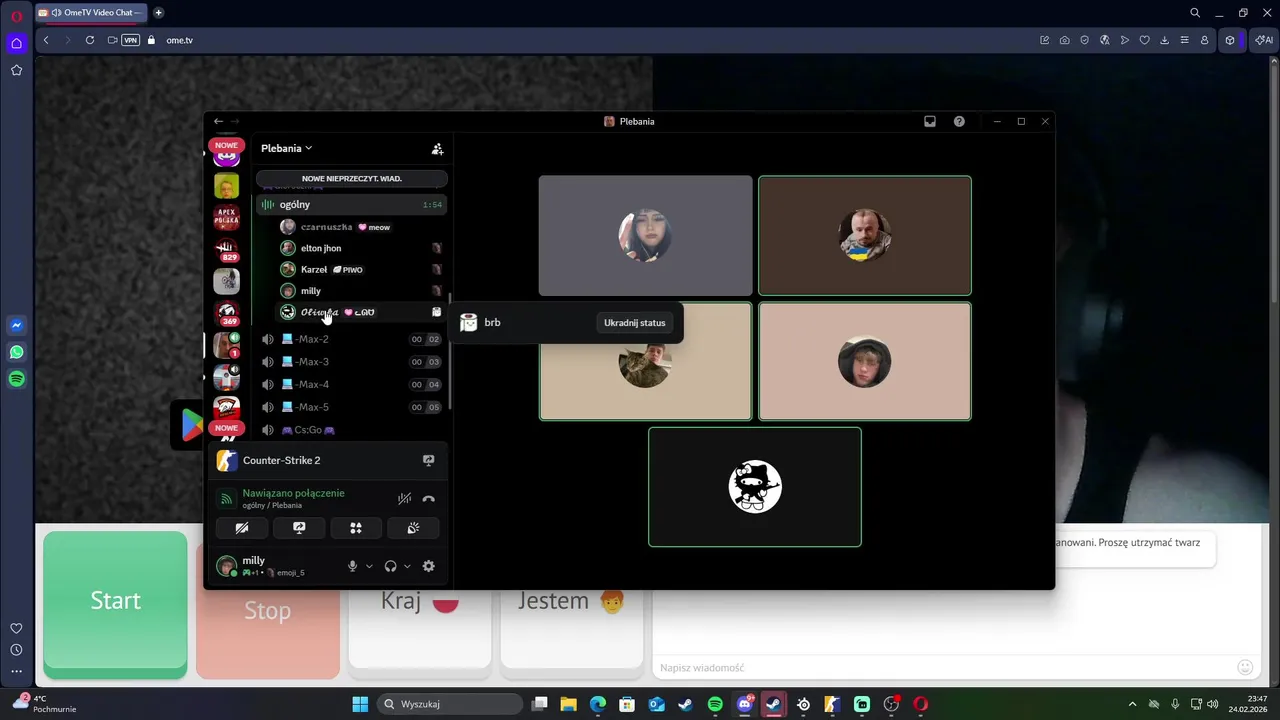Turn on the Discord camera
Viewport: 1280px width, 720px height.
[242, 527]
